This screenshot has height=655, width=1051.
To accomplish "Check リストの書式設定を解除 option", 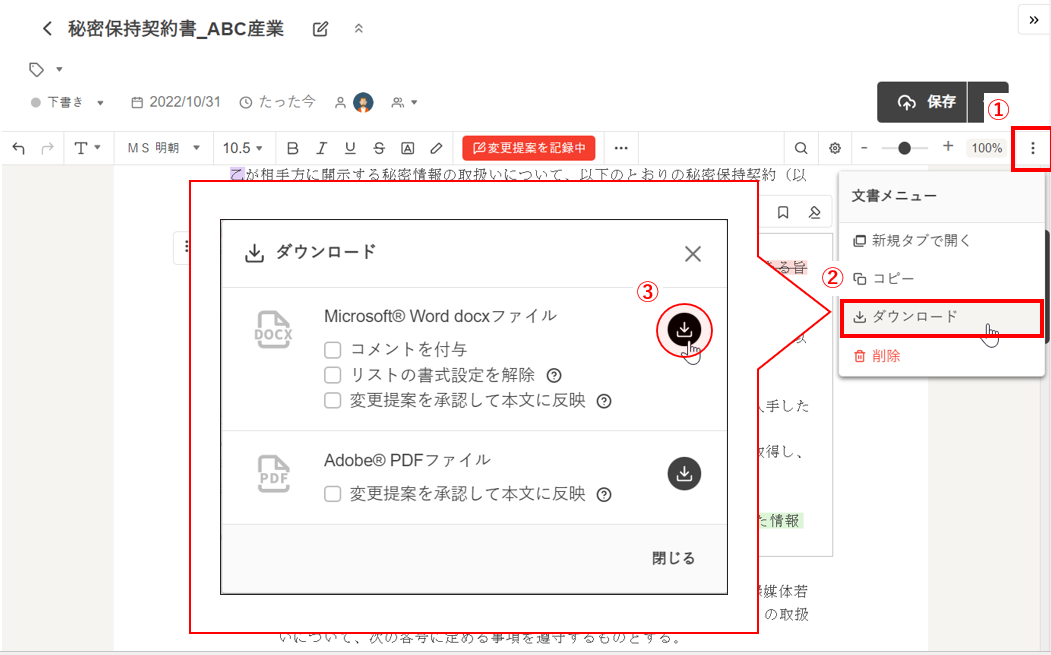I will [x=333, y=375].
